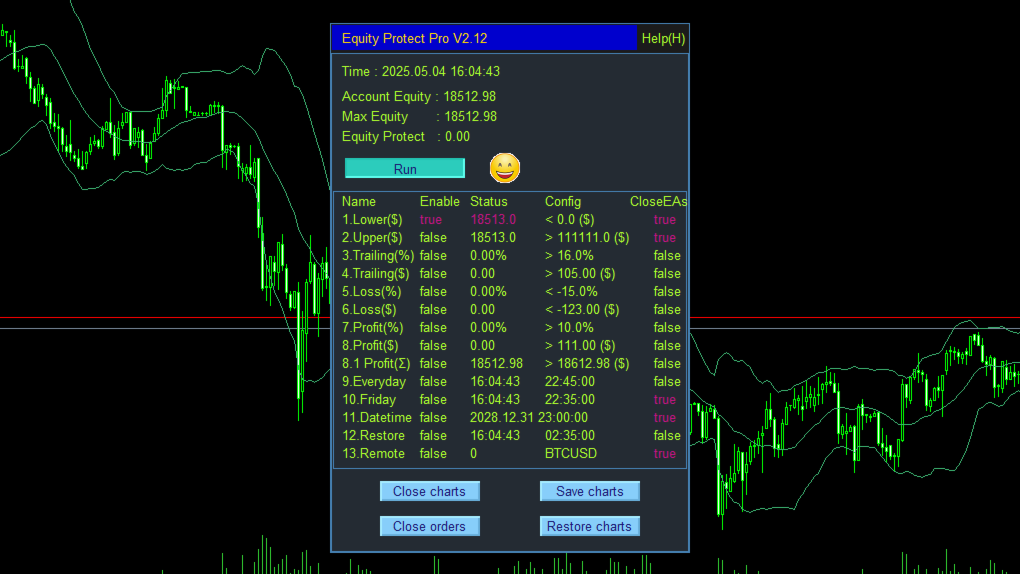Image resolution: width=1020 pixels, height=574 pixels.
Task: Click the 'Equity Protect Pro V2.12' title bar
Action: [484, 38]
